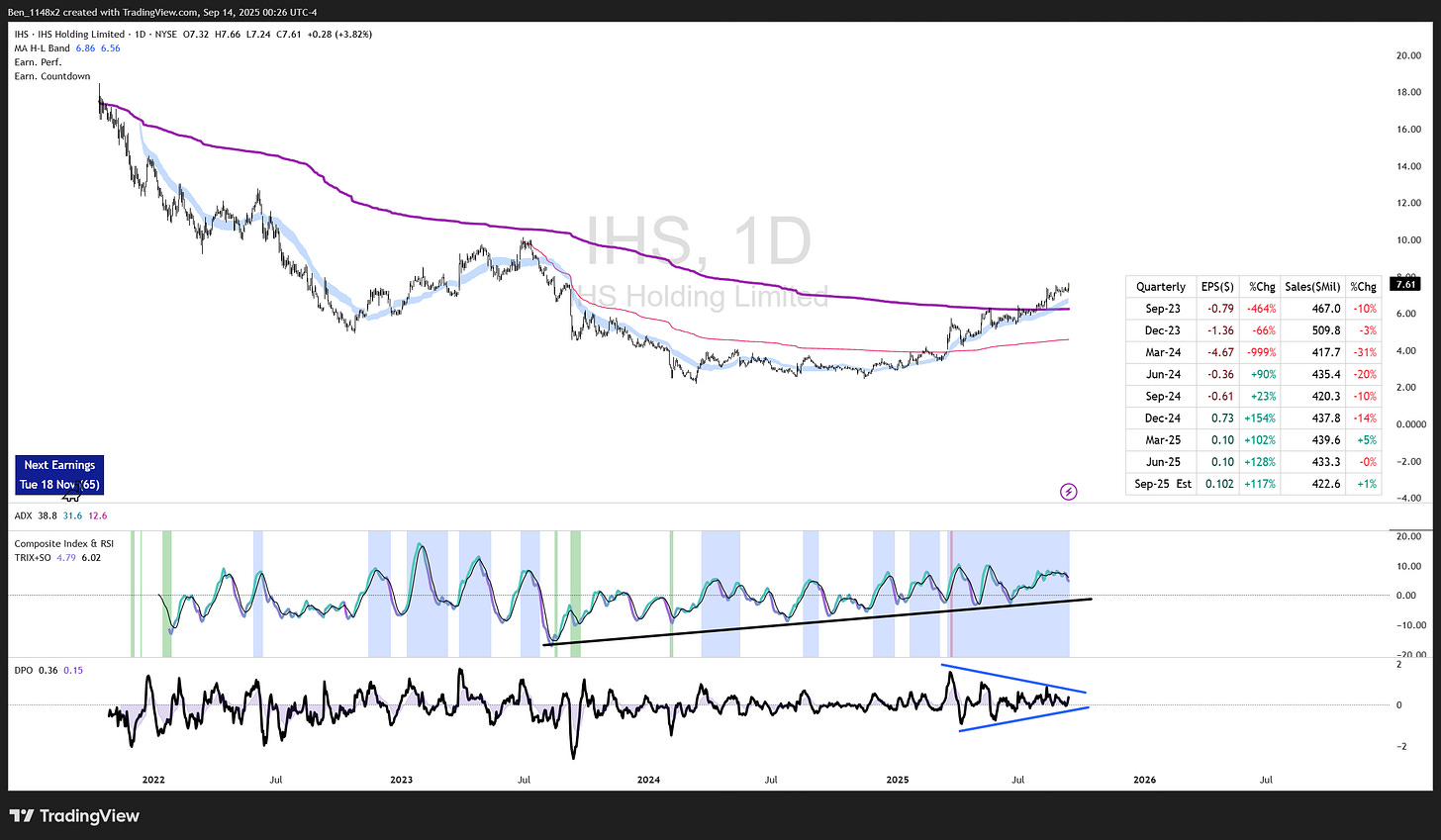
Task: Click the 7.61 current price label
Action: [x=1405, y=285]
